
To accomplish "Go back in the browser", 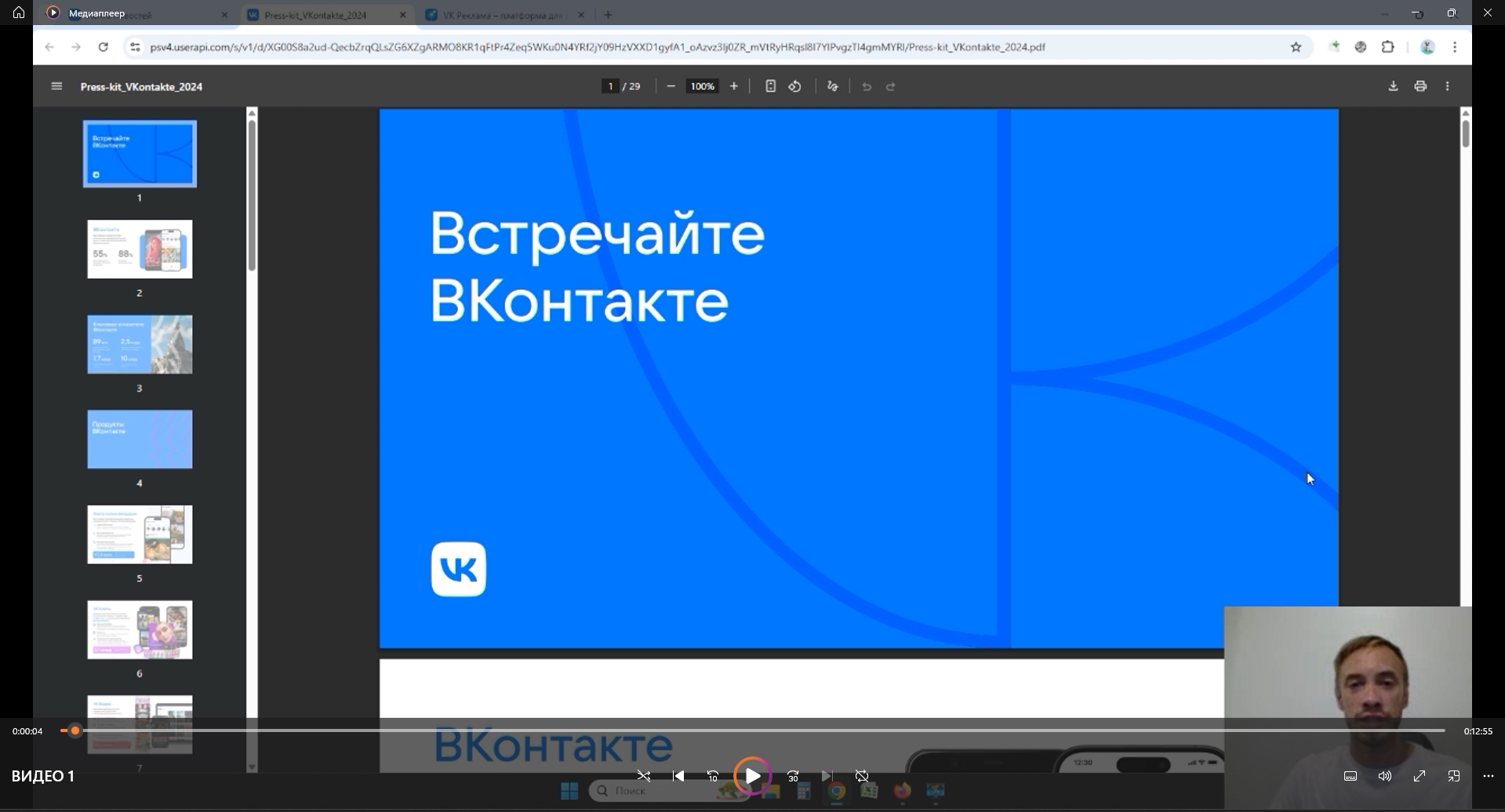I will pyautogui.click(x=49, y=47).
